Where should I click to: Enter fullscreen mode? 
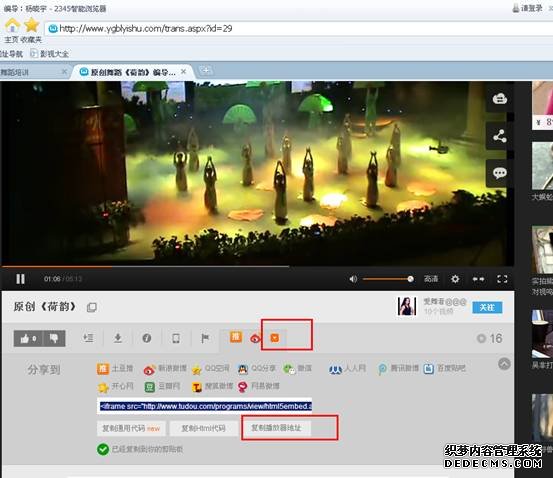tap(502, 279)
